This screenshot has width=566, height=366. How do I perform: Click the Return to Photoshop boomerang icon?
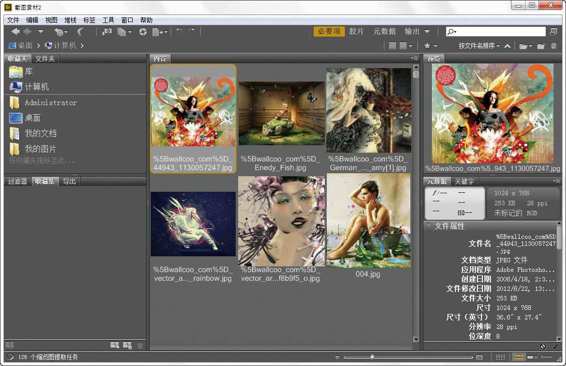tap(80, 32)
